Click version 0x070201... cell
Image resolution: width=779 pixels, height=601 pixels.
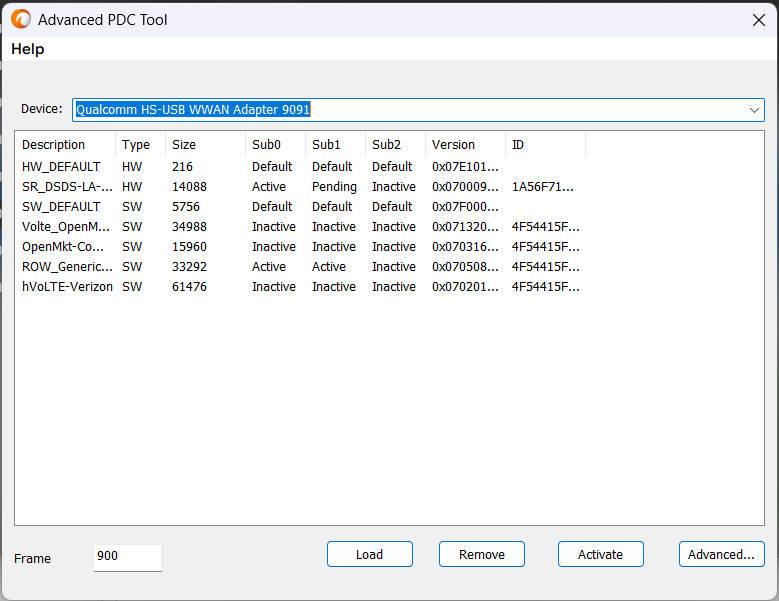click(465, 287)
